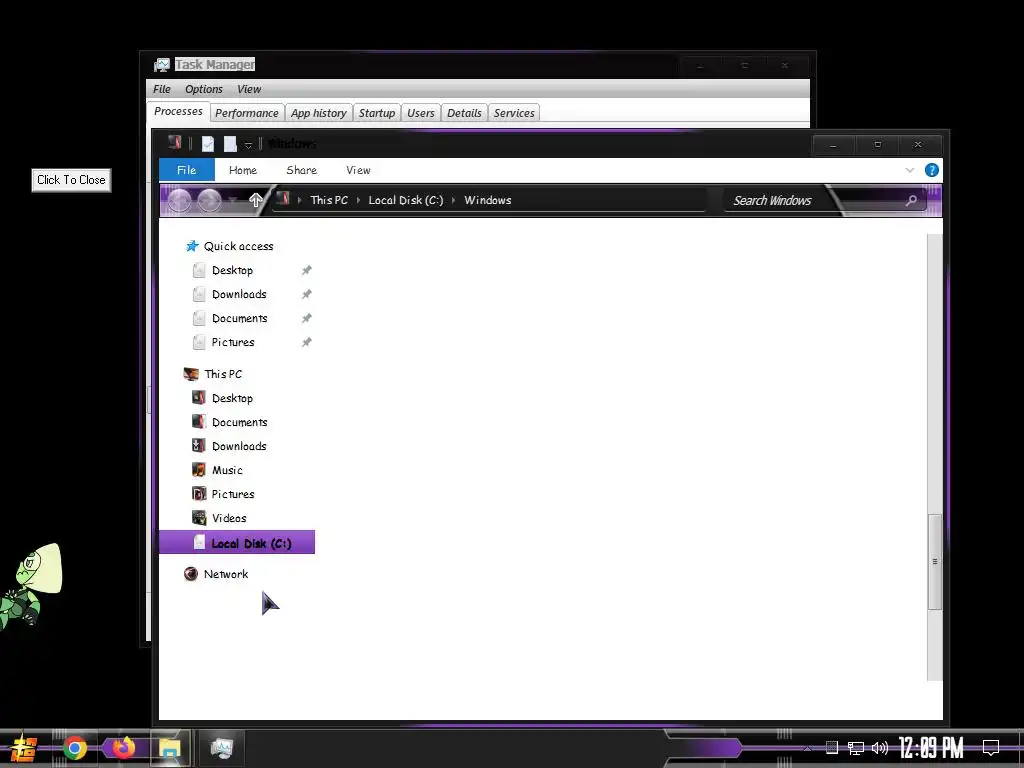Click the Network globe icon

(191, 574)
